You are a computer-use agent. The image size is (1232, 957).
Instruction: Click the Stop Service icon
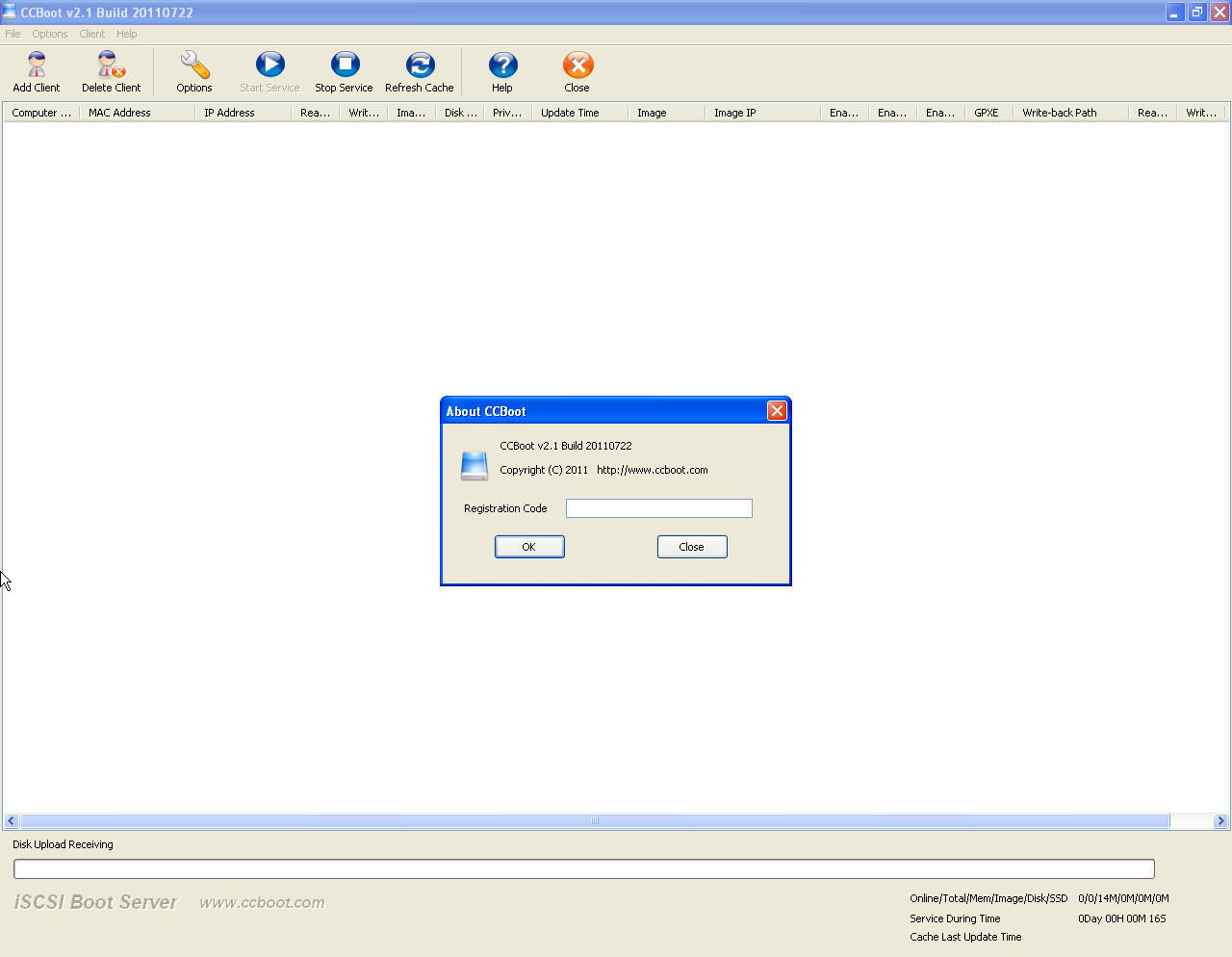coord(345,65)
